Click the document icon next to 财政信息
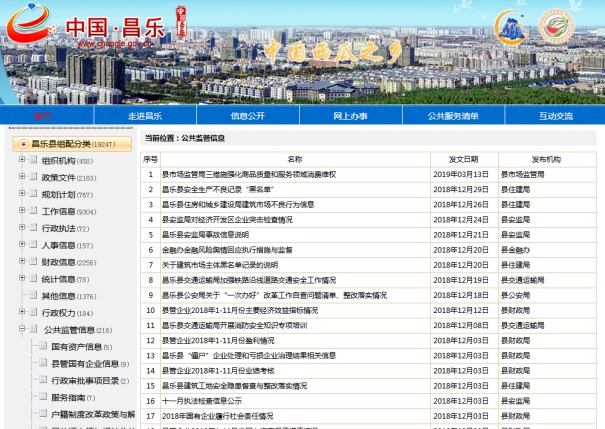 click(33, 262)
